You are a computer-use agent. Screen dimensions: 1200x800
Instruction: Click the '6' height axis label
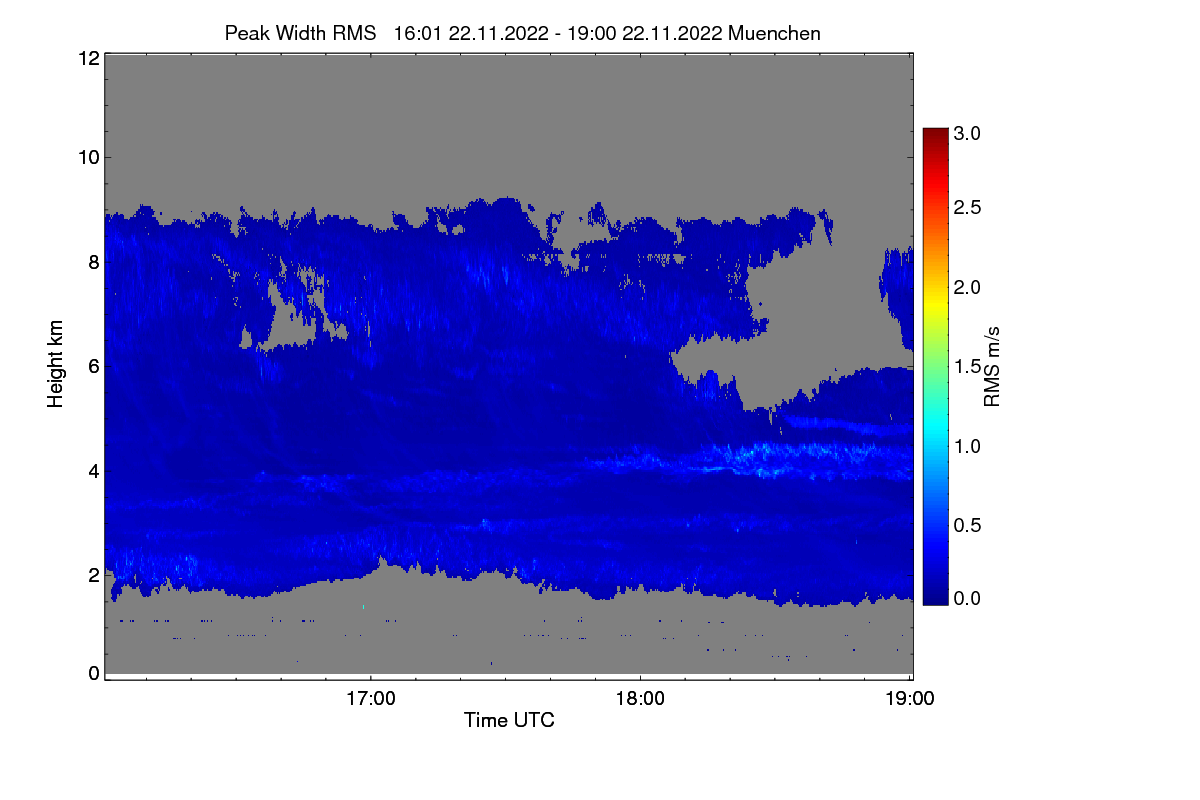[x=94, y=366]
